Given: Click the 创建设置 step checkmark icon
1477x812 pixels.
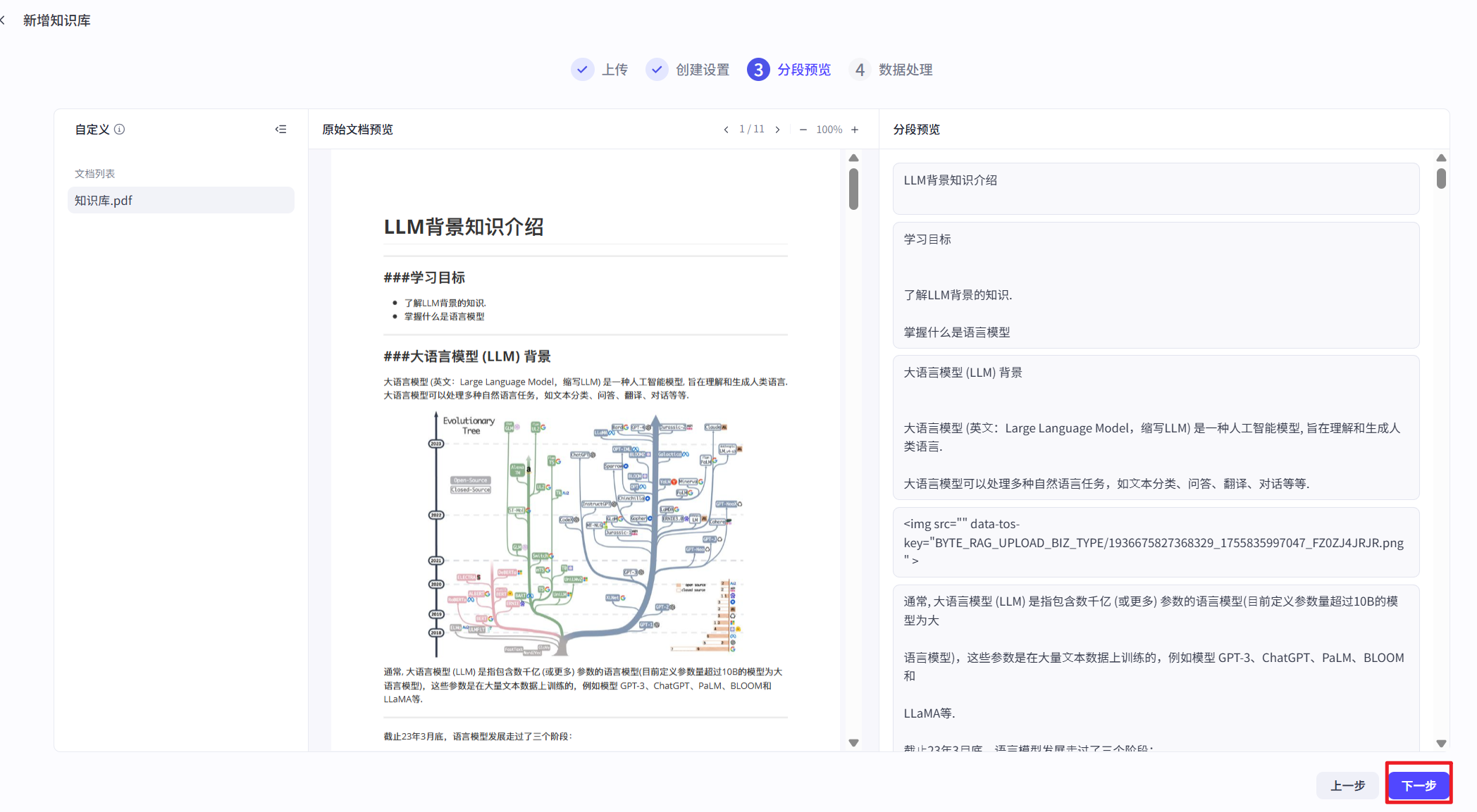Looking at the screenshot, I should (657, 70).
